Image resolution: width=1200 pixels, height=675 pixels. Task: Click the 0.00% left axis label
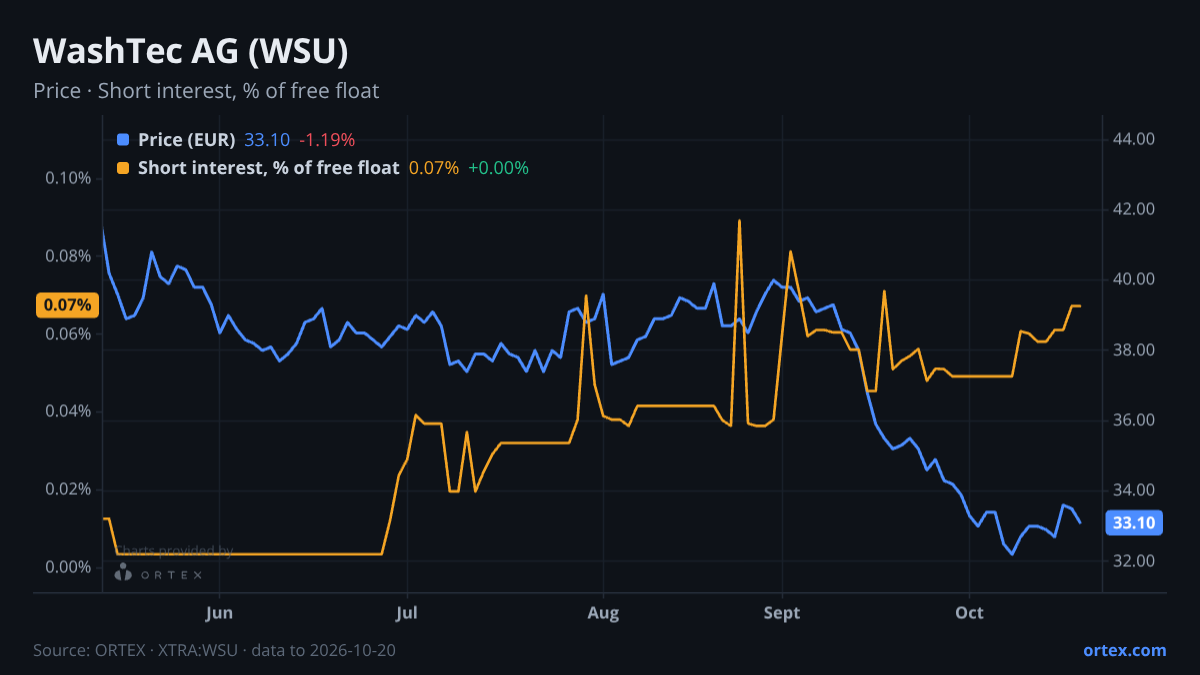(x=69, y=568)
